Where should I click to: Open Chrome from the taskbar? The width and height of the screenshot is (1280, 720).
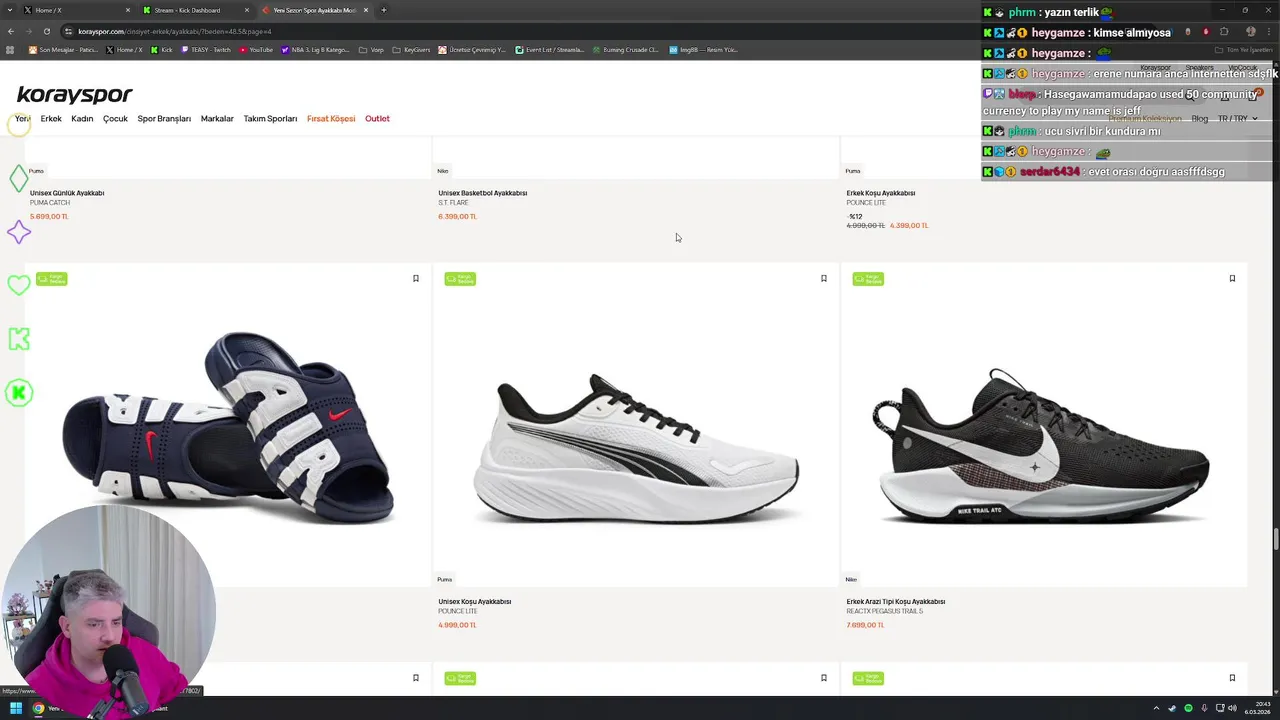[38, 708]
